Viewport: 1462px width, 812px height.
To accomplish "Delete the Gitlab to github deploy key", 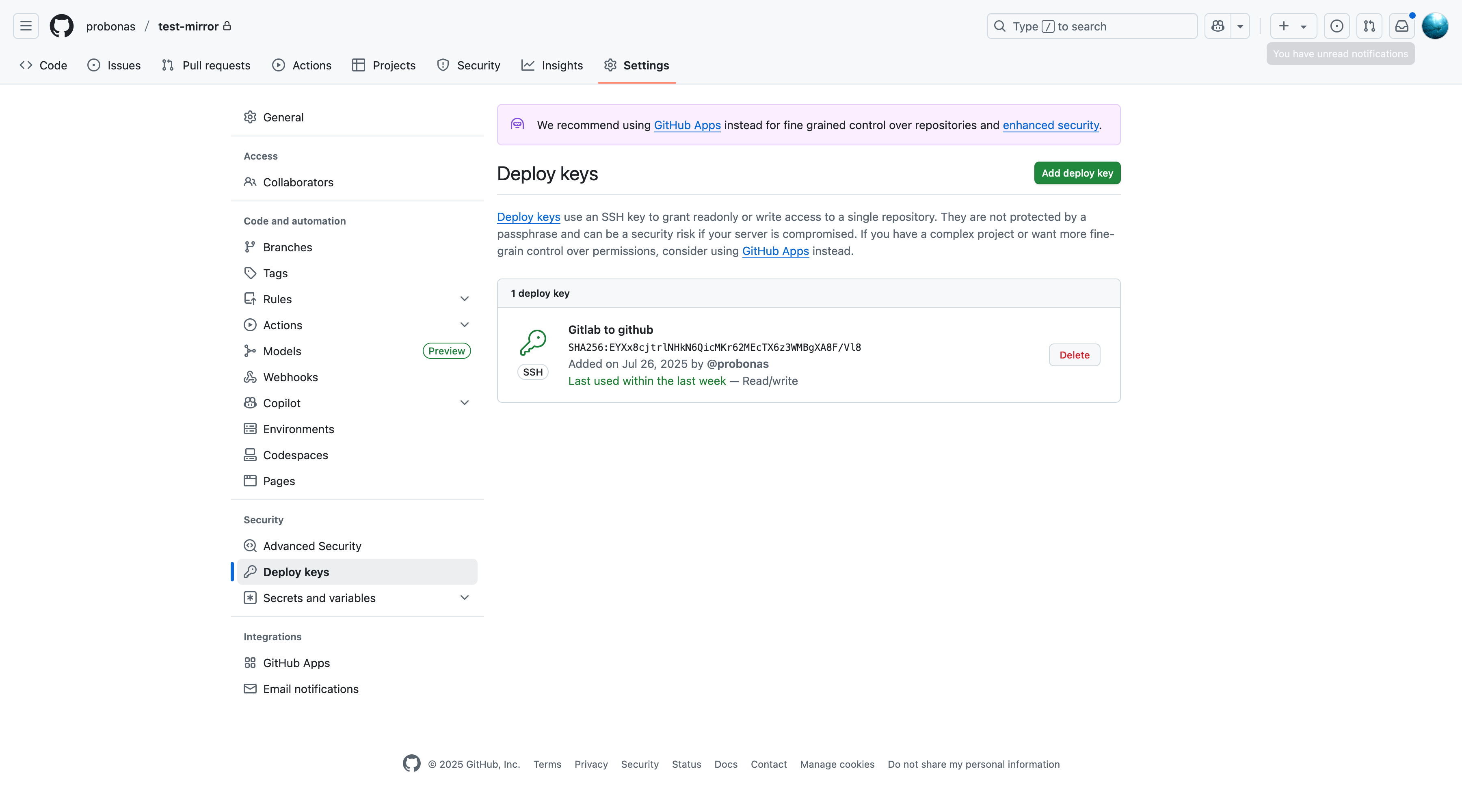I will pos(1074,354).
